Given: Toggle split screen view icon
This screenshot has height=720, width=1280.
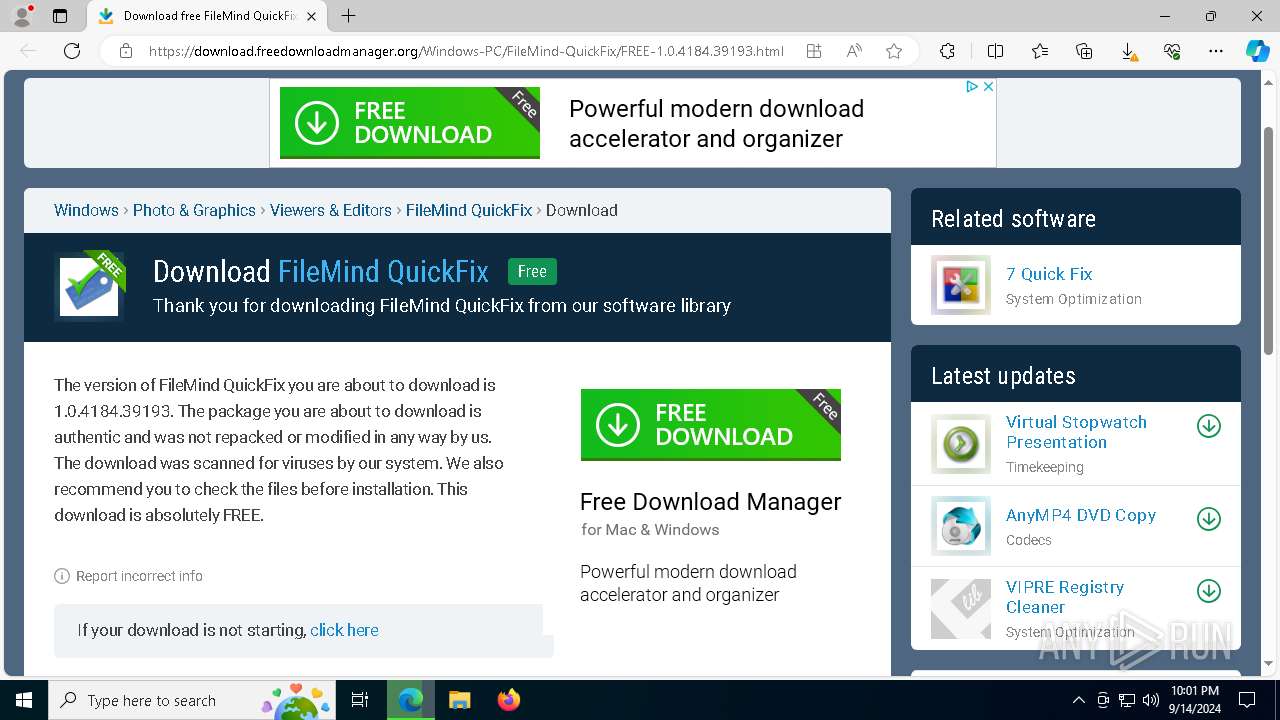Looking at the screenshot, I should pyautogui.click(x=995, y=51).
